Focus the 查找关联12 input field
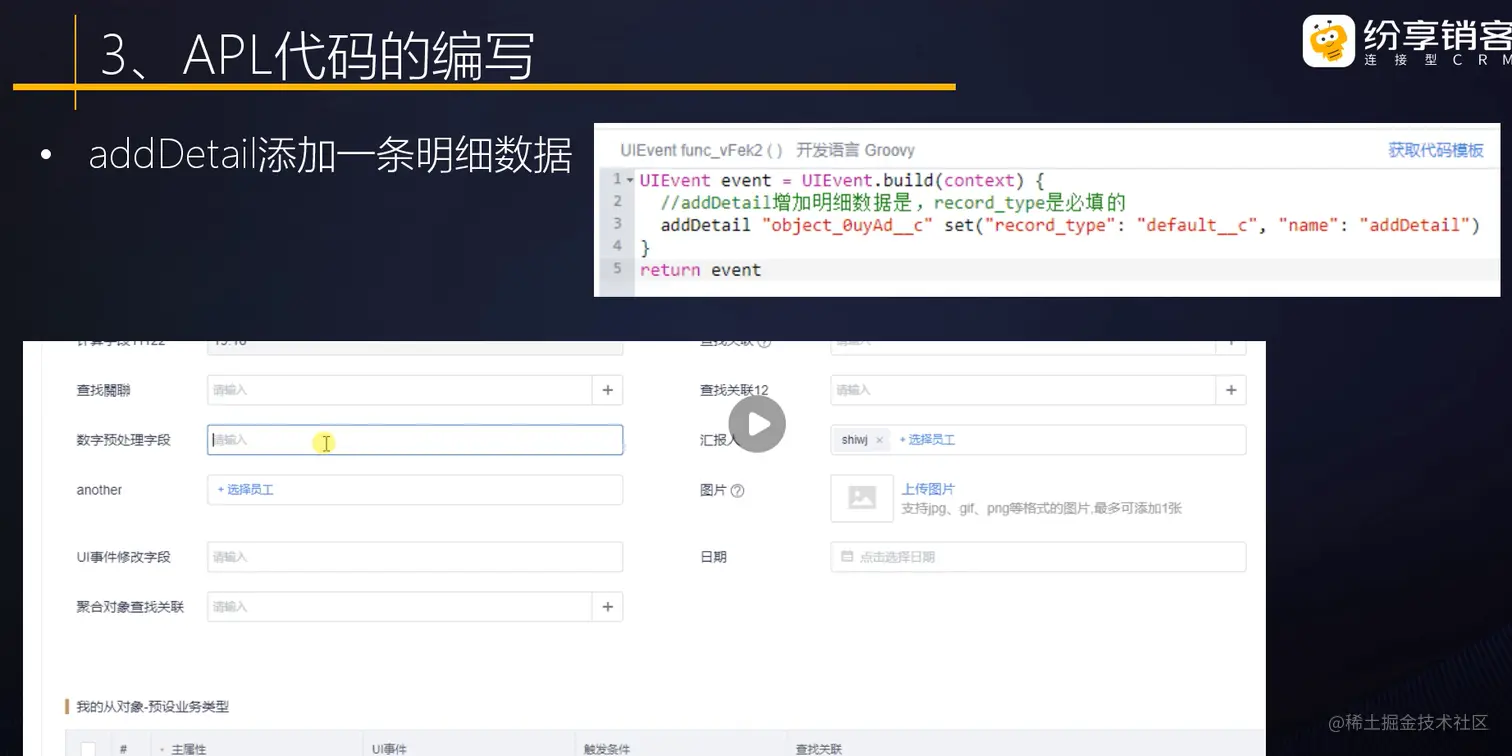Viewport: 1512px width, 756px height. [1023, 390]
